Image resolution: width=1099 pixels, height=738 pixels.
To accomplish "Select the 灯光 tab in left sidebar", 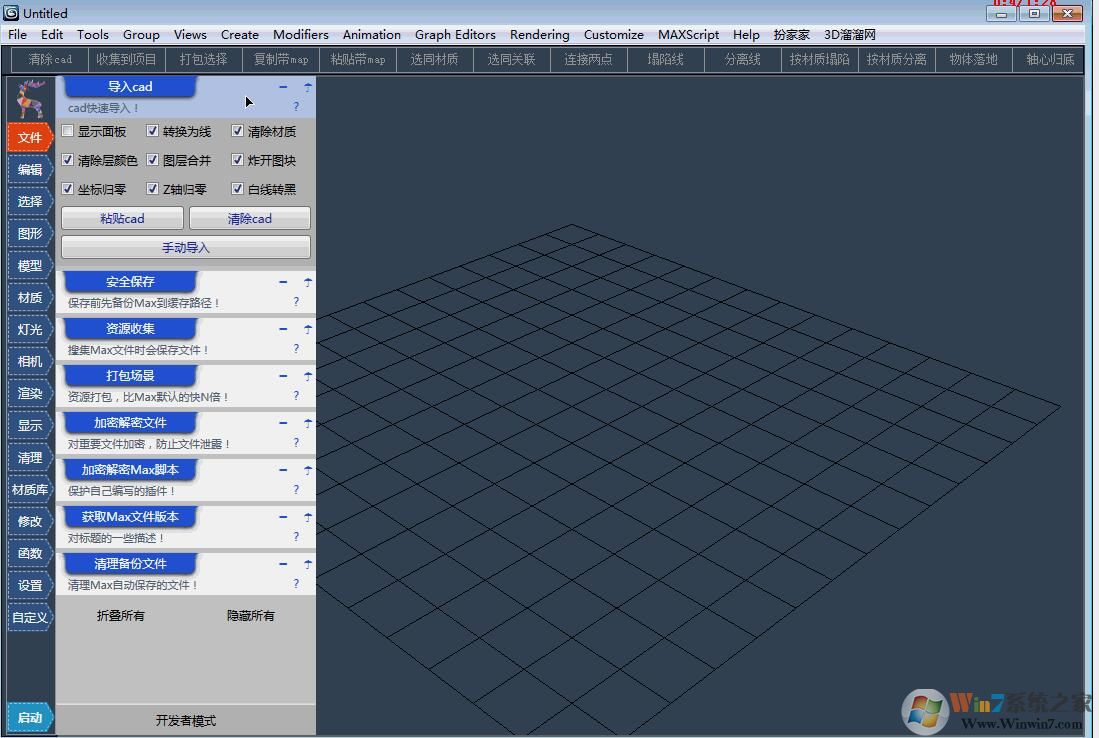I will click(29, 329).
